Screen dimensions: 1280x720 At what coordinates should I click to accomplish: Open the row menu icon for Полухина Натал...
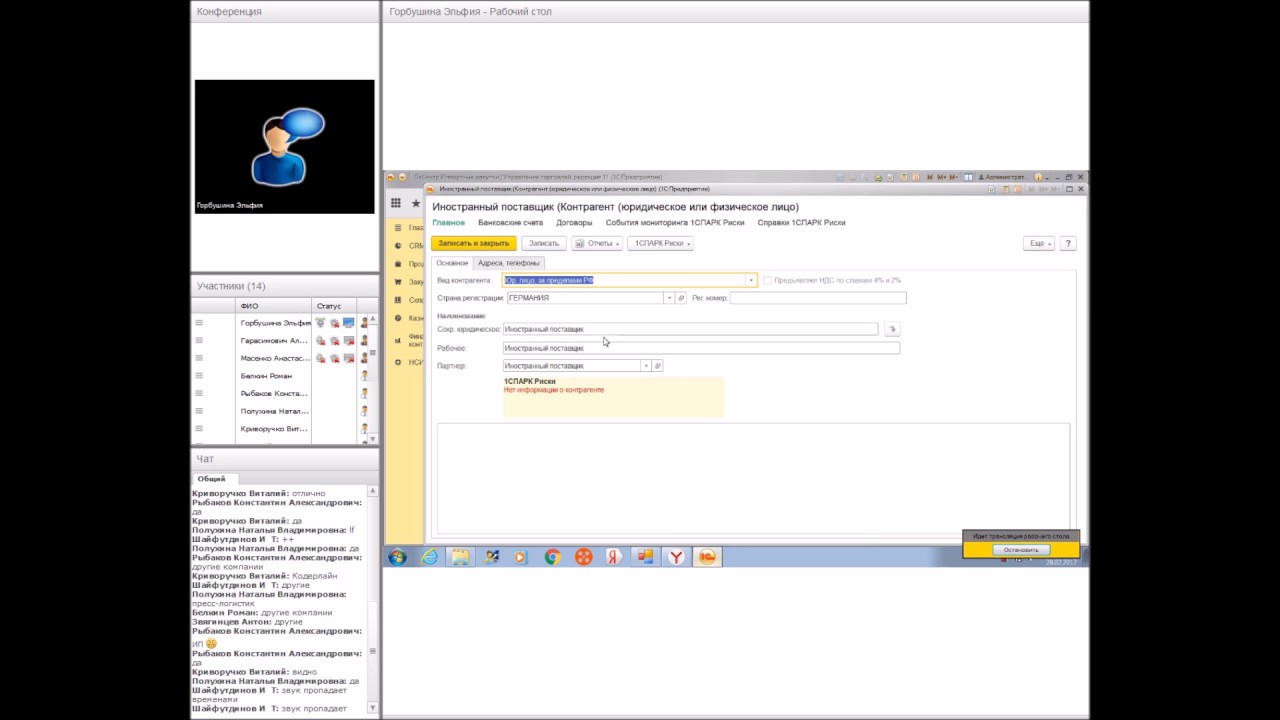[199, 411]
